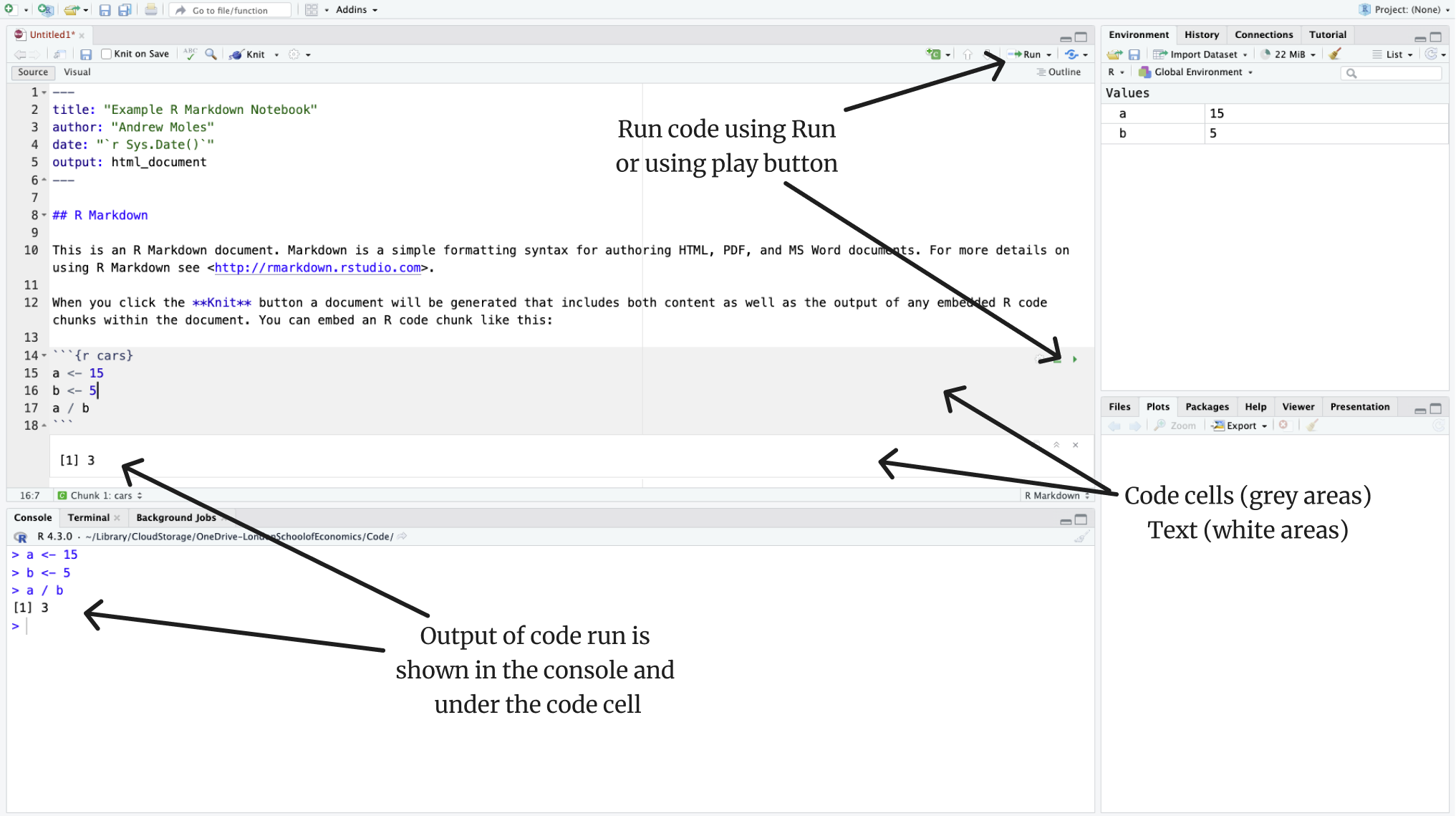The height and width of the screenshot is (816, 1456).
Task: Click the find/replace magnifier icon in editor toolbar
Action: pos(211,54)
